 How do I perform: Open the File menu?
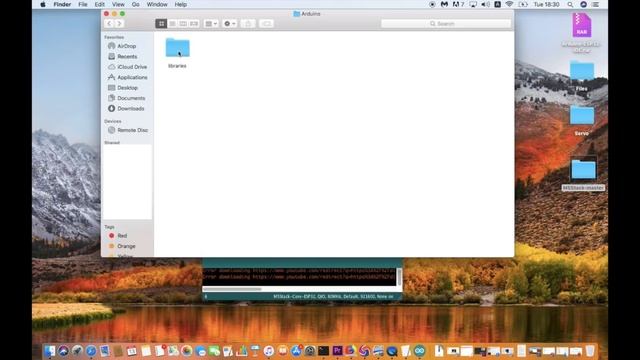(83, 4)
